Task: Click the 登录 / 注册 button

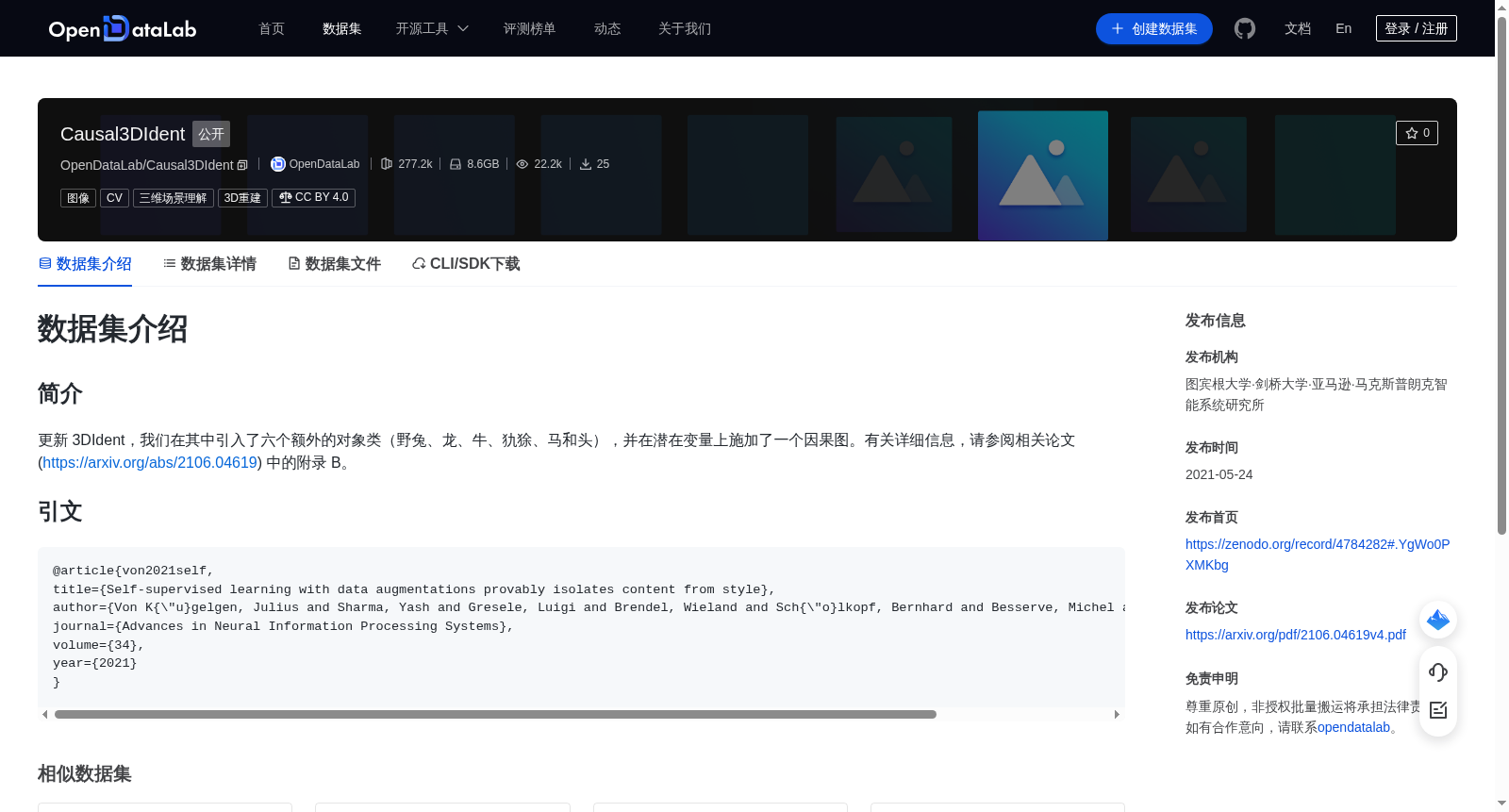Action: pyautogui.click(x=1417, y=28)
